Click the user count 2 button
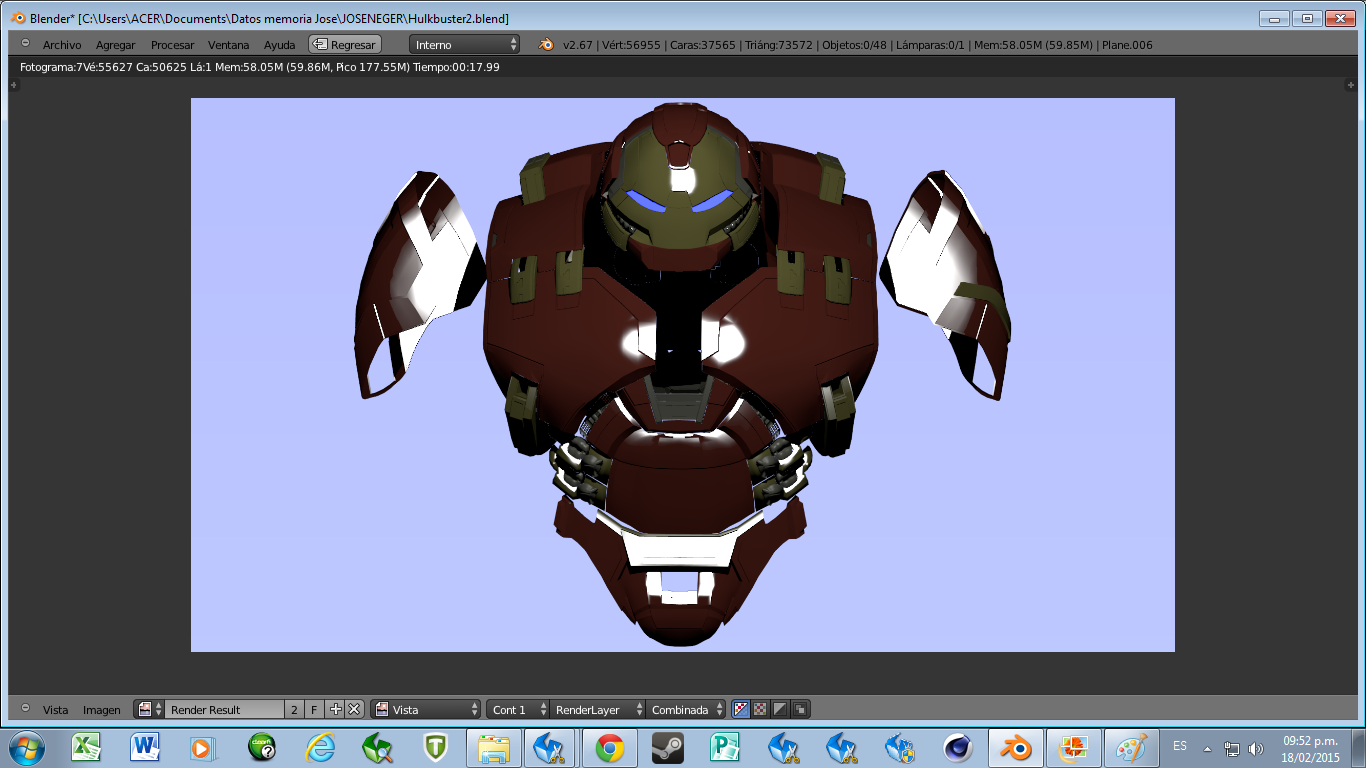Screen dimensions: 1366x770 point(295,709)
